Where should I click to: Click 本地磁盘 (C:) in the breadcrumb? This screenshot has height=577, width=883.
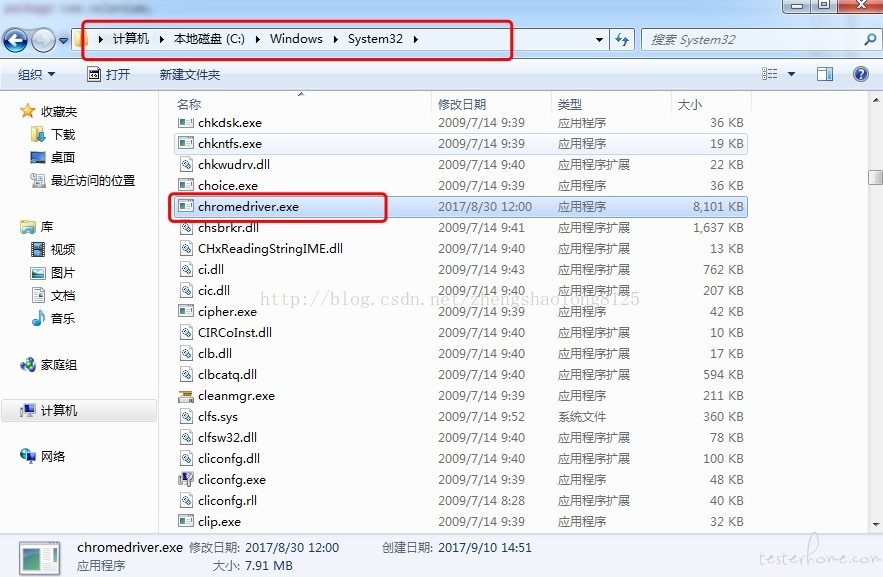point(209,39)
